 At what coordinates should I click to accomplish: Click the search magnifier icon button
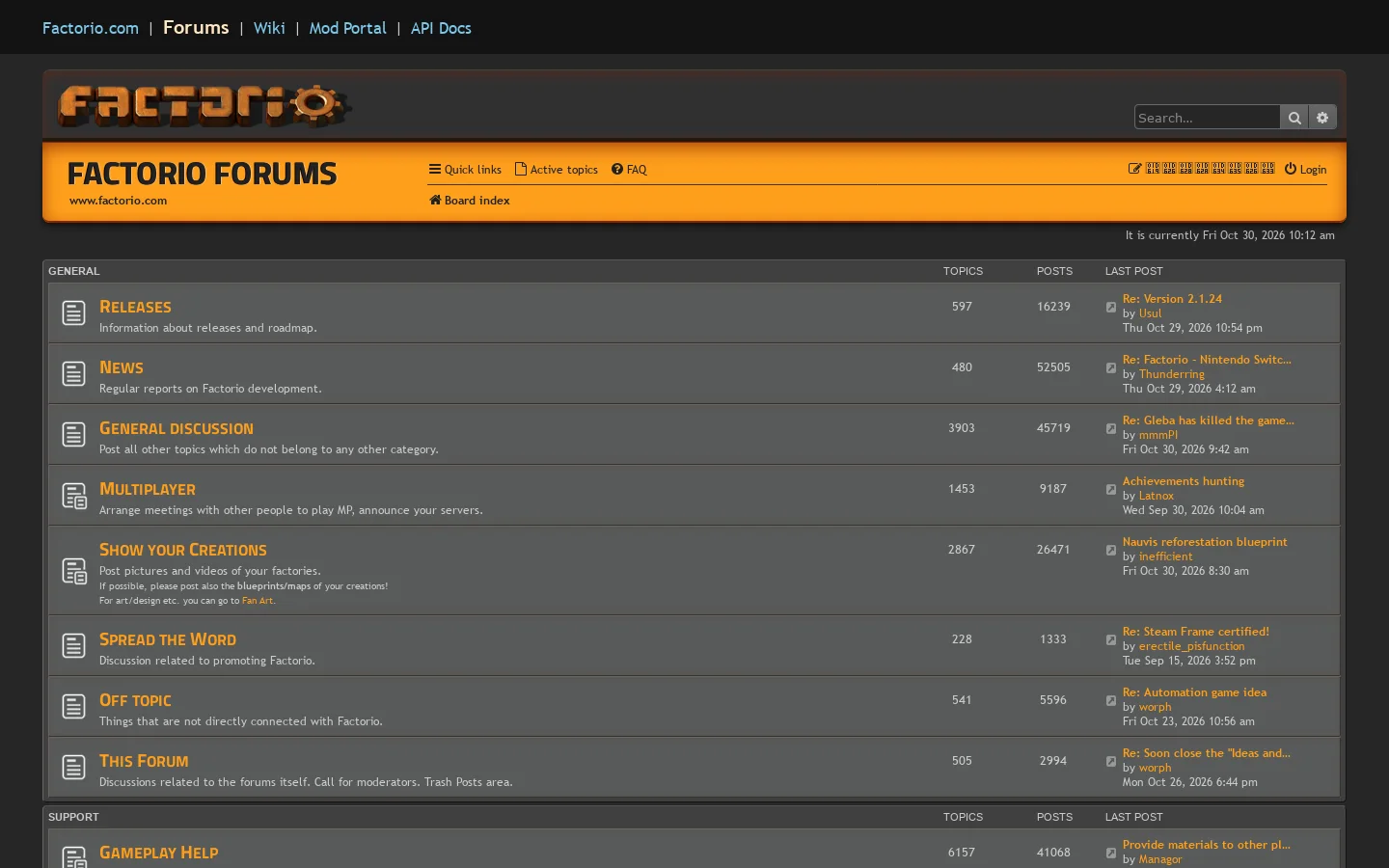click(1294, 118)
